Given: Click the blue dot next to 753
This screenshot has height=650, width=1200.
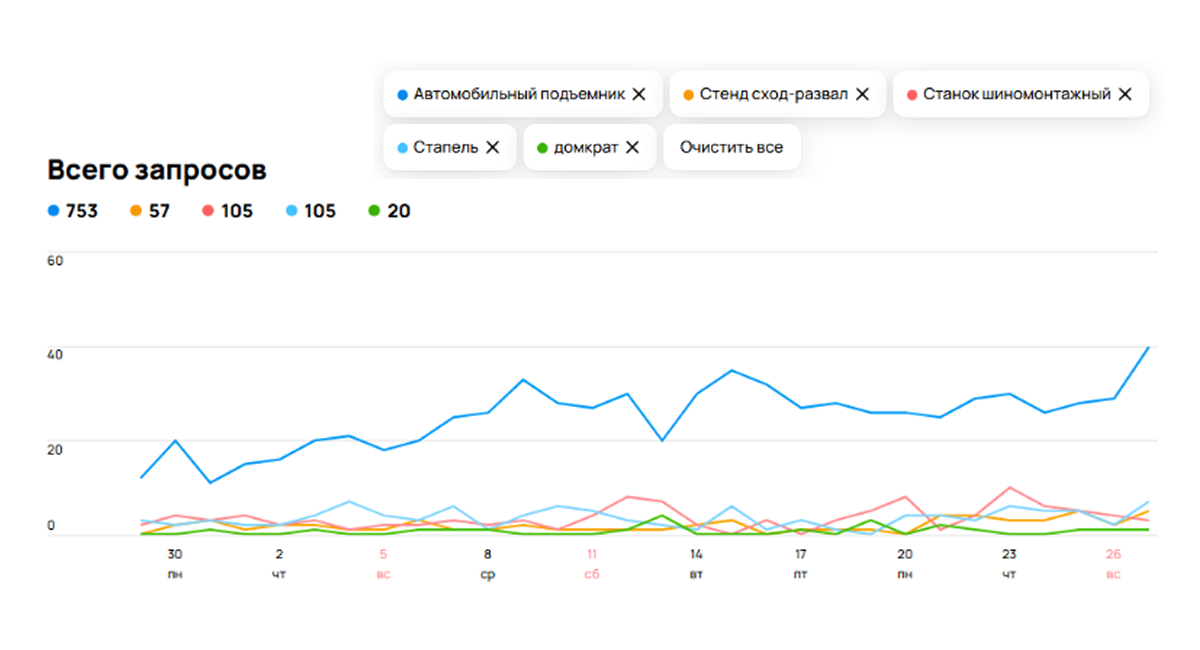Looking at the screenshot, I should 53,211.
